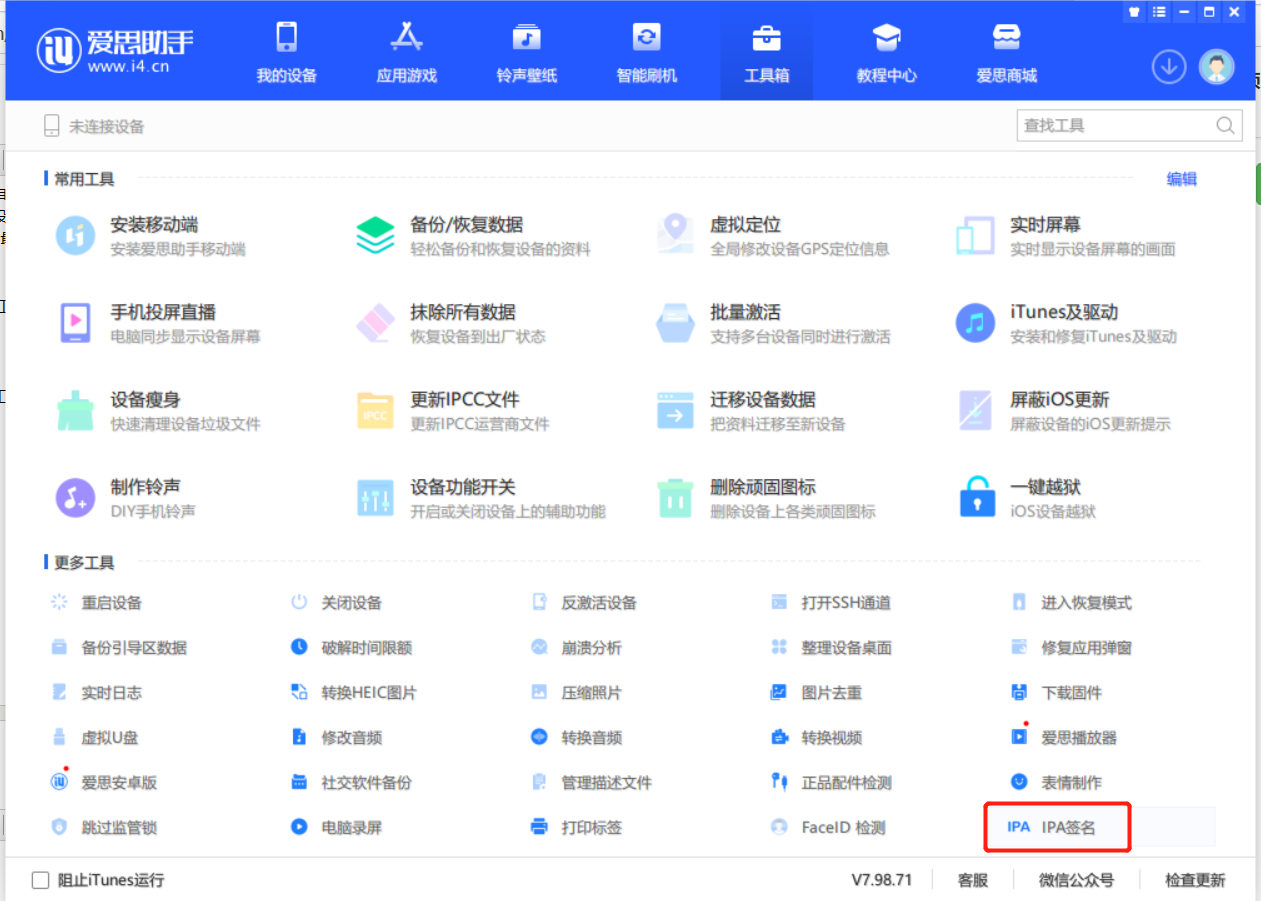Click the V7.98.71 version label
This screenshot has height=901, width=1261.
point(882,880)
